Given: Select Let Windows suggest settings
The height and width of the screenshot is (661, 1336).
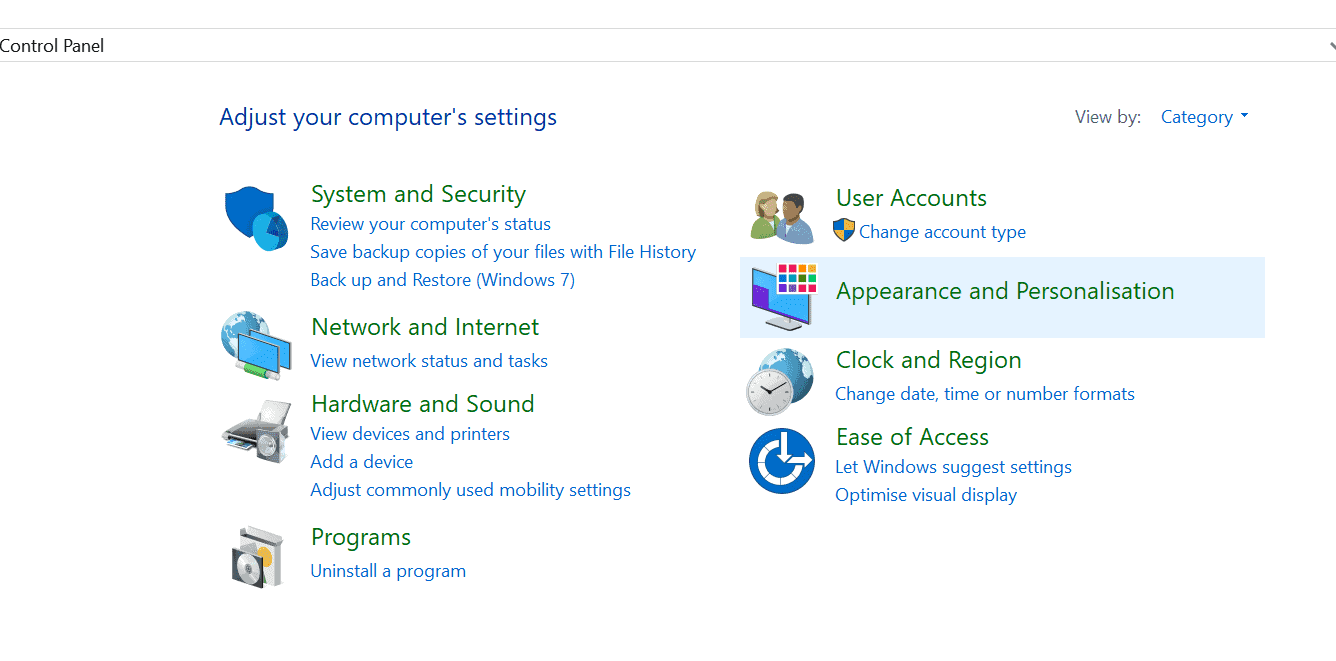Looking at the screenshot, I should click(953, 467).
